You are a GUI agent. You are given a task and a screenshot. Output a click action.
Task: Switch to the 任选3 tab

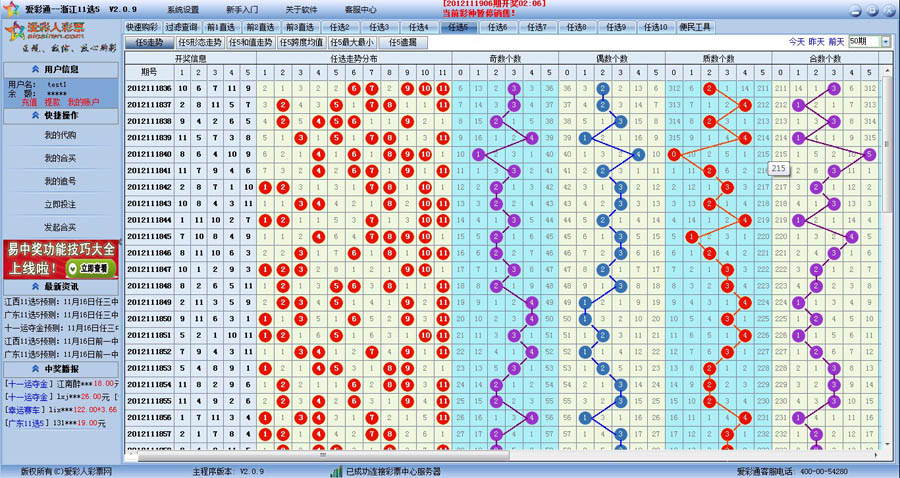pyautogui.click(x=379, y=27)
